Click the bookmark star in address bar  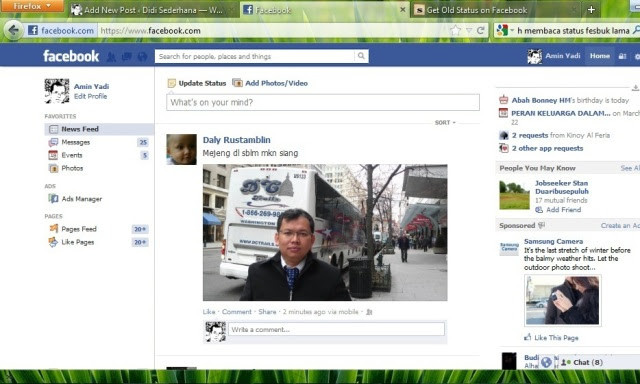point(455,31)
